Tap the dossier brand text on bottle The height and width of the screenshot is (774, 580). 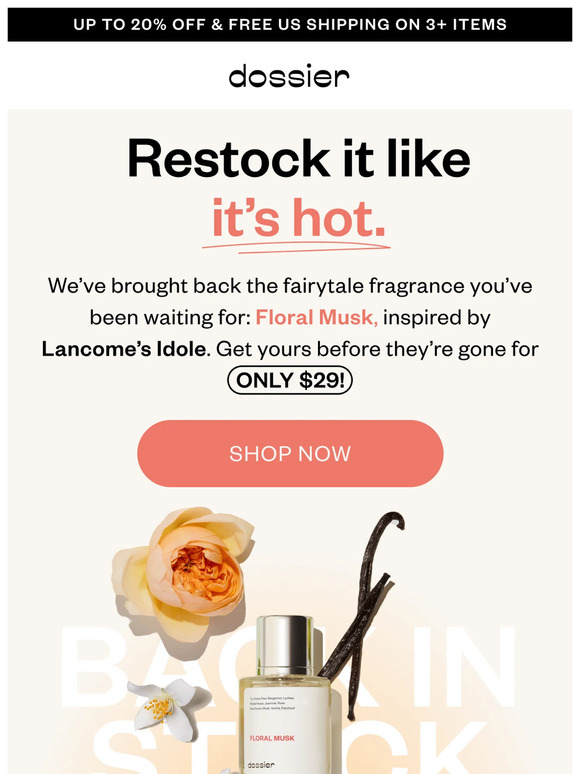261,765
